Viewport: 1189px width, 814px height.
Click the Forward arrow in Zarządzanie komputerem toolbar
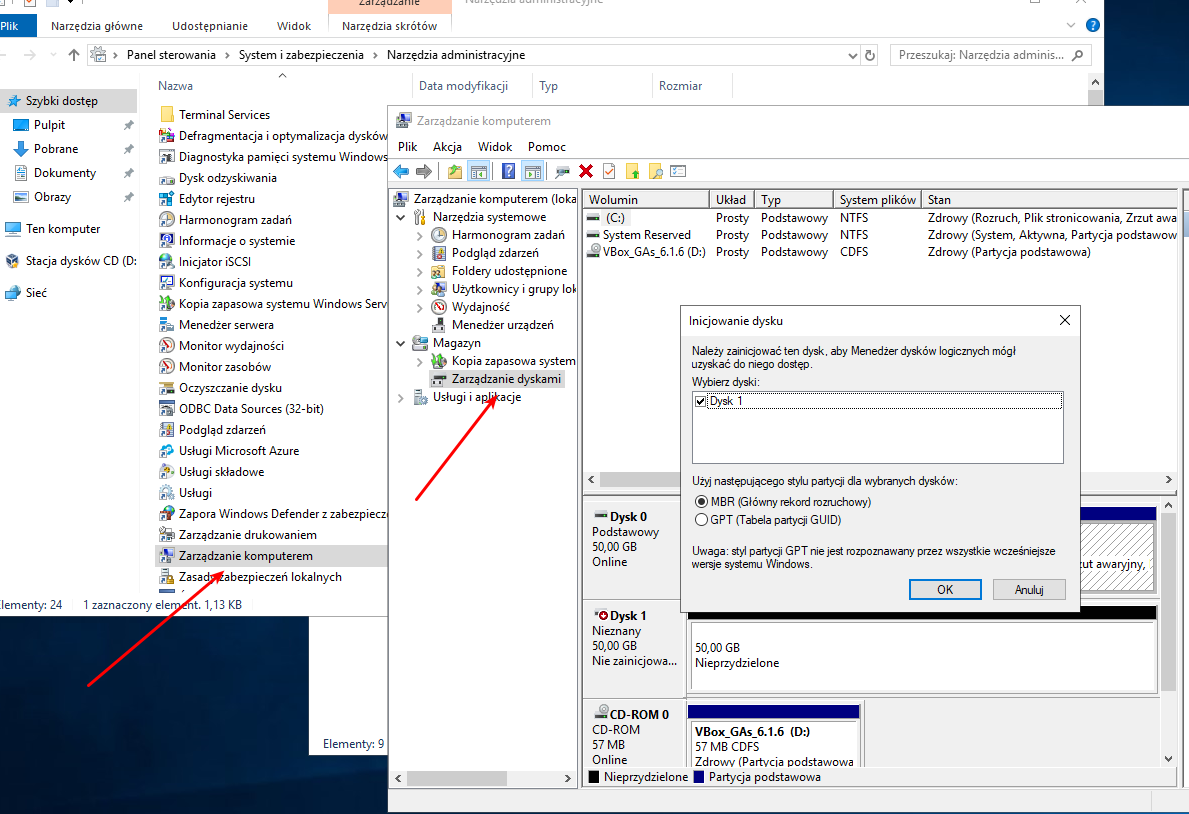pos(424,171)
